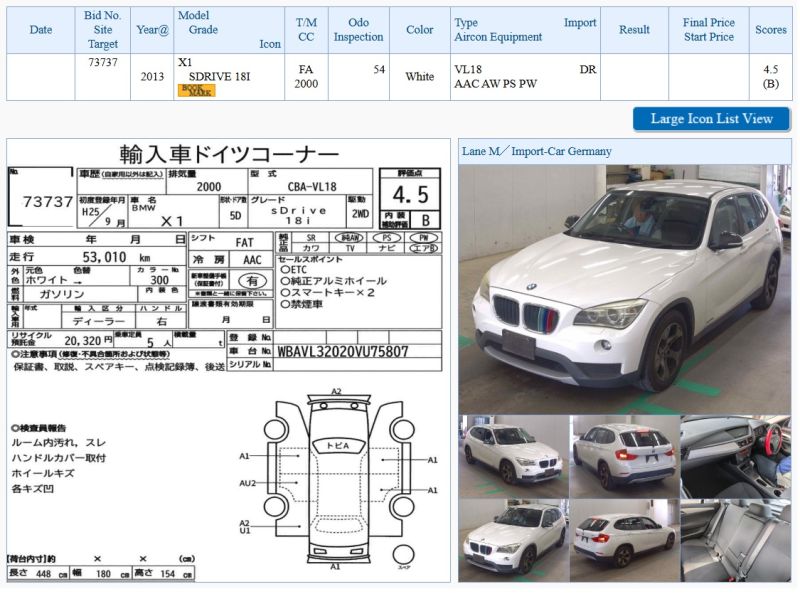800x594 pixels.
Task: Open the bottom-left front angle thumbnail
Action: point(513,540)
